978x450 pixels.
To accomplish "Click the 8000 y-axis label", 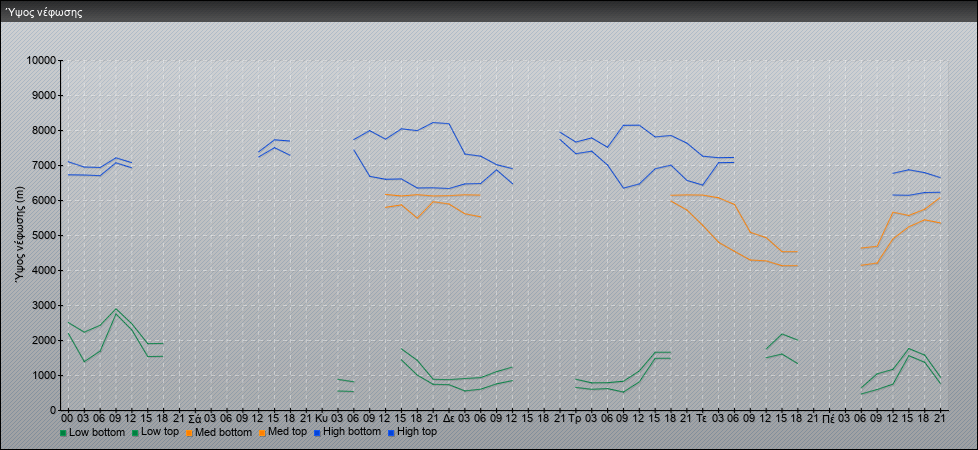I will (44, 130).
